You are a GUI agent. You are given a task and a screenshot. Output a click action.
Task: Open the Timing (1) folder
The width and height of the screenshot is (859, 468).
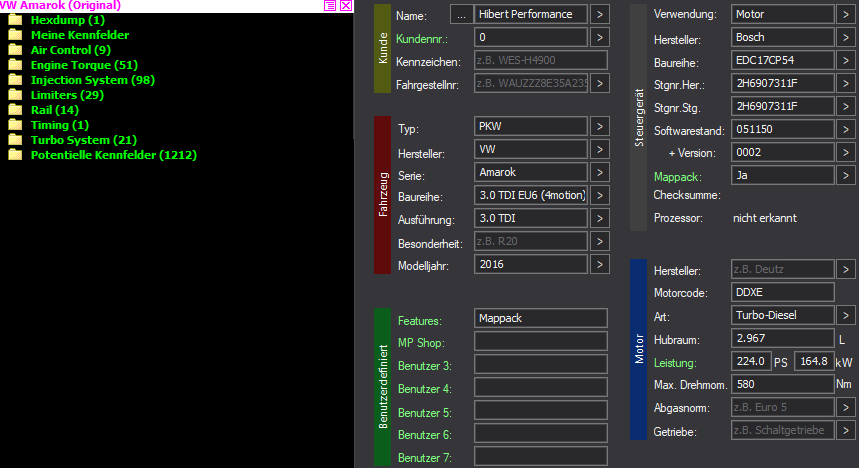click(x=59, y=125)
